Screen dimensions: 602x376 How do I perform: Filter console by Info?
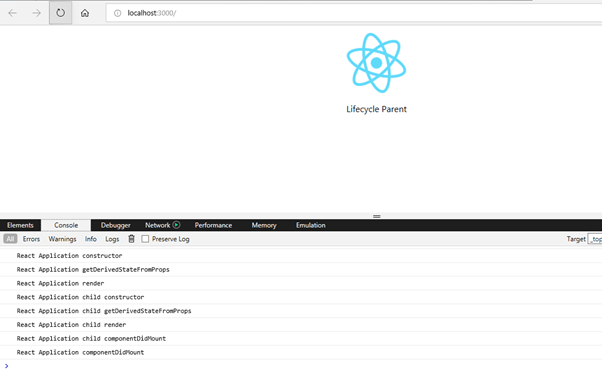[91, 239]
